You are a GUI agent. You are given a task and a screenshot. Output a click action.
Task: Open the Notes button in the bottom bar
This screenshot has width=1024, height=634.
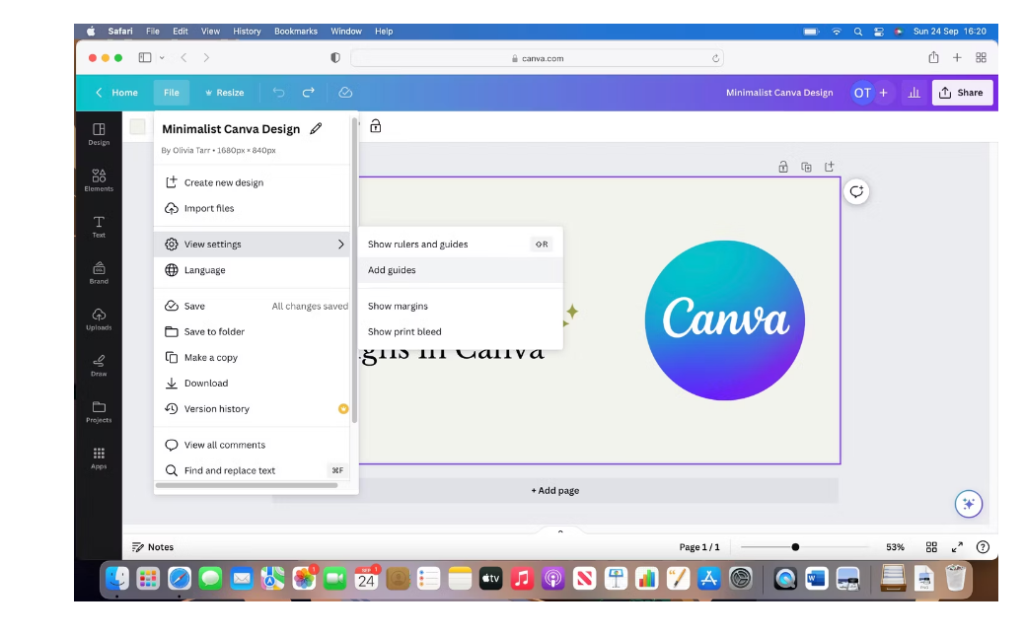coord(153,547)
